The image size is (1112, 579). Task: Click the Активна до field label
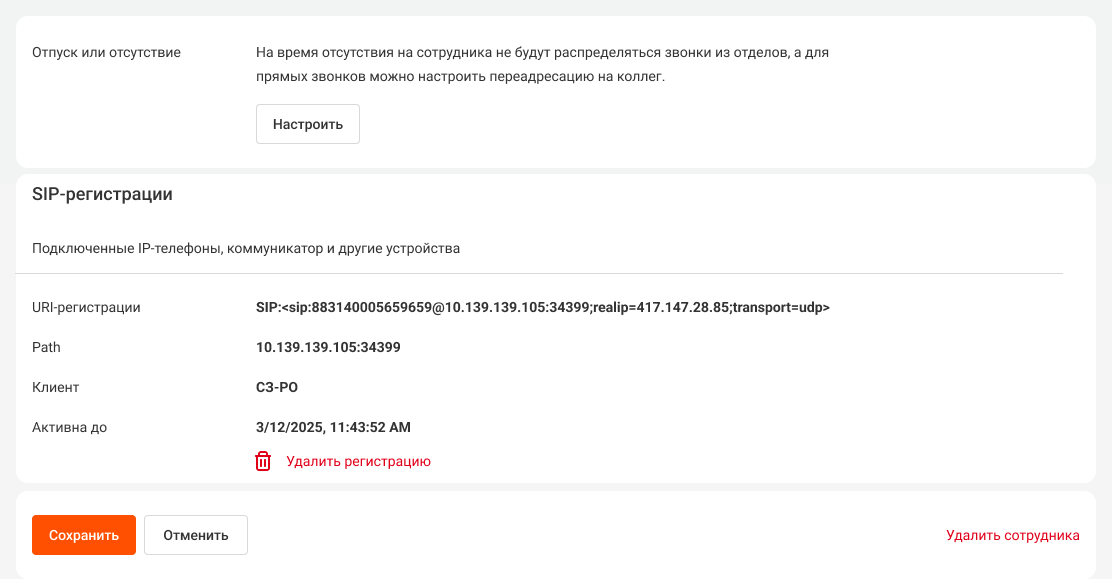pyautogui.click(x=70, y=427)
